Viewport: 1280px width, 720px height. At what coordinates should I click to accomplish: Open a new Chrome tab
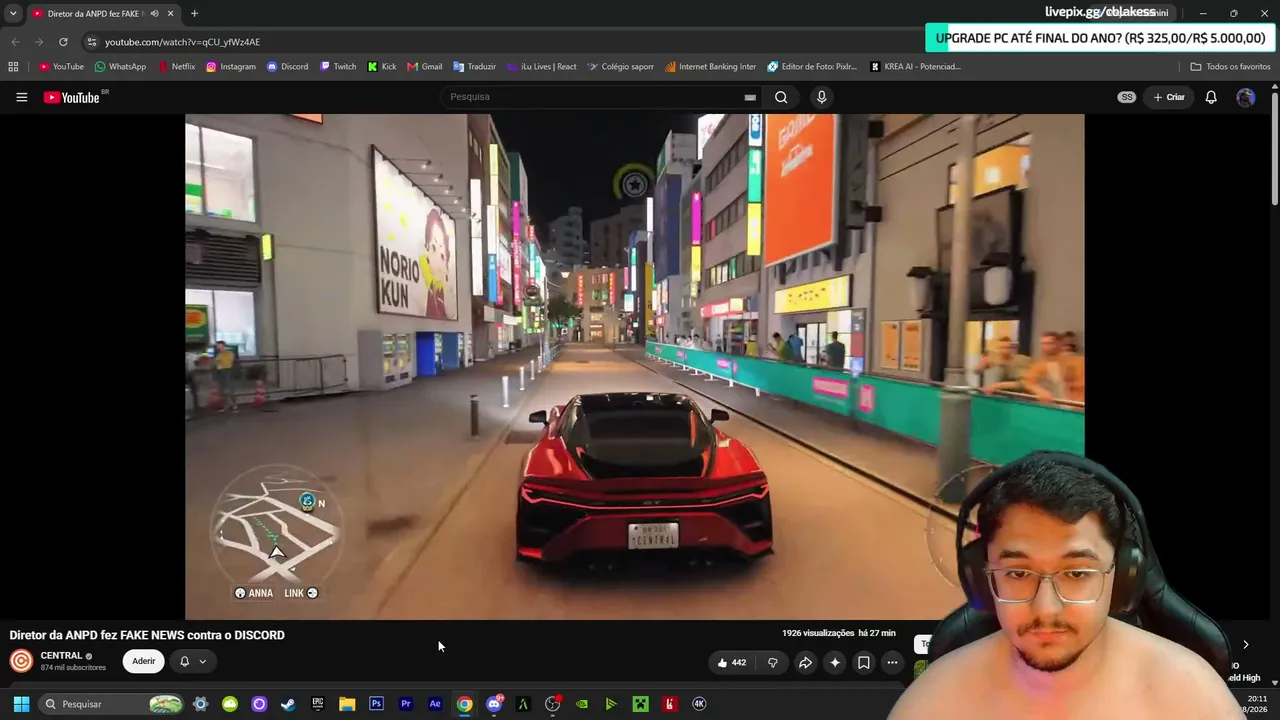point(194,14)
